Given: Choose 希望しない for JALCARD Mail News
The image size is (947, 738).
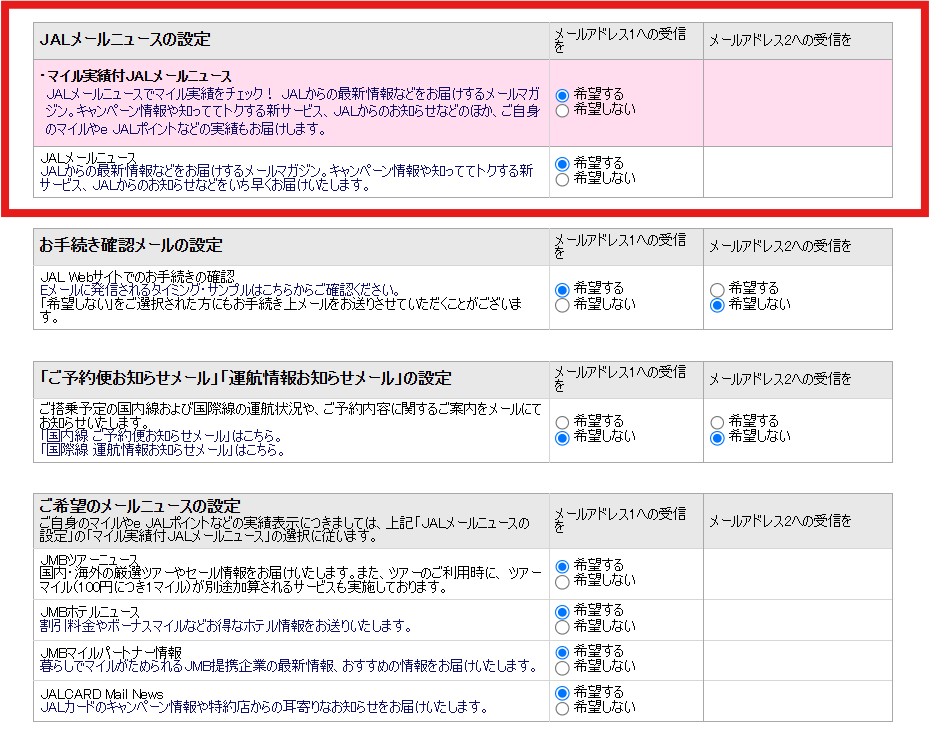Looking at the screenshot, I should [x=562, y=708].
